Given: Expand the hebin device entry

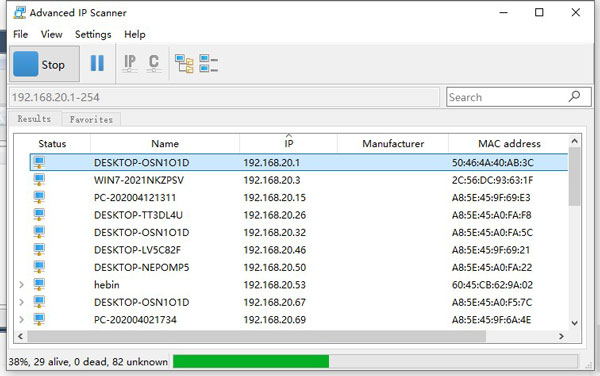Looking at the screenshot, I should pos(21,285).
